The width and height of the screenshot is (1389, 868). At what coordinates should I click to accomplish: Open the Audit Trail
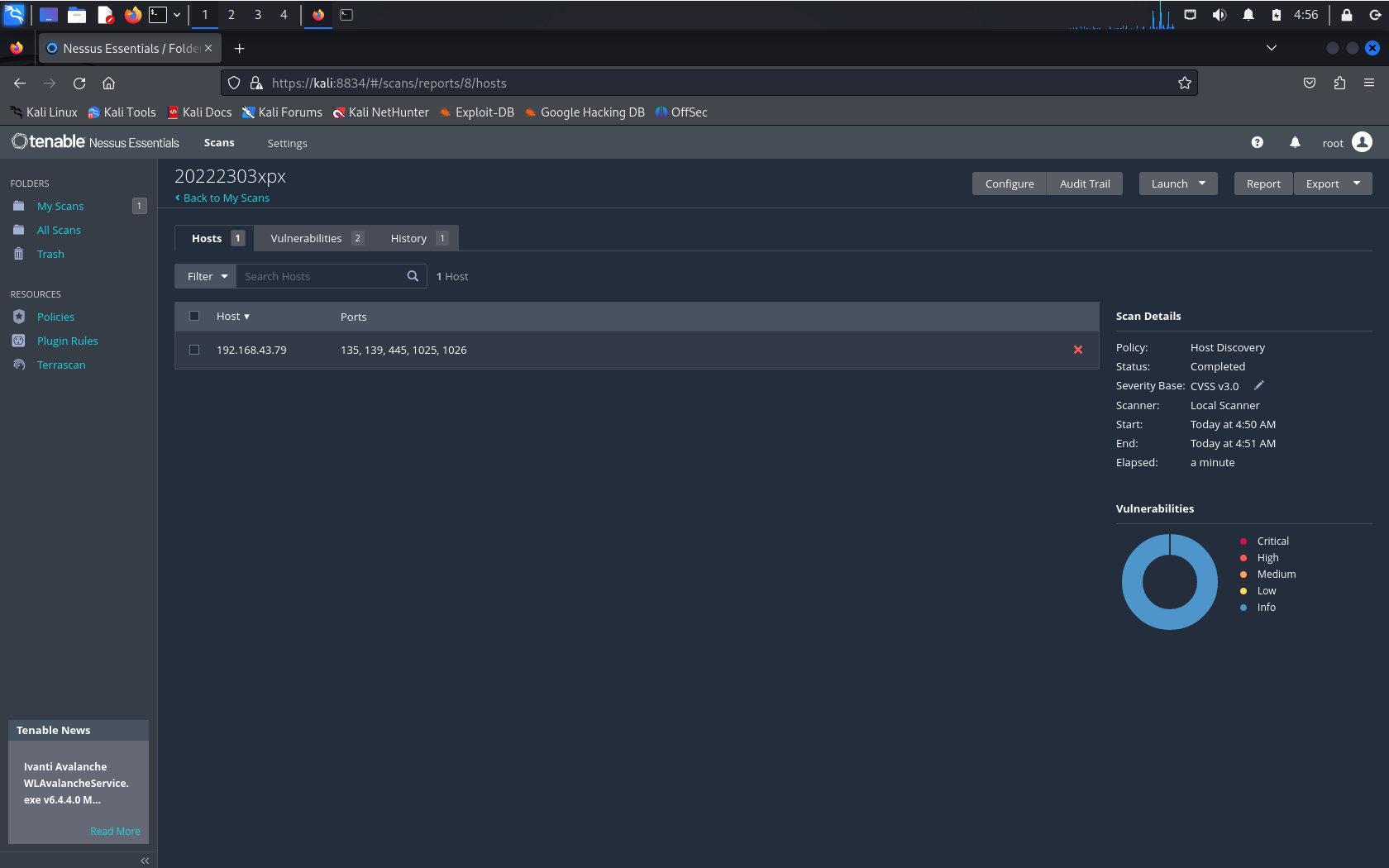point(1085,184)
